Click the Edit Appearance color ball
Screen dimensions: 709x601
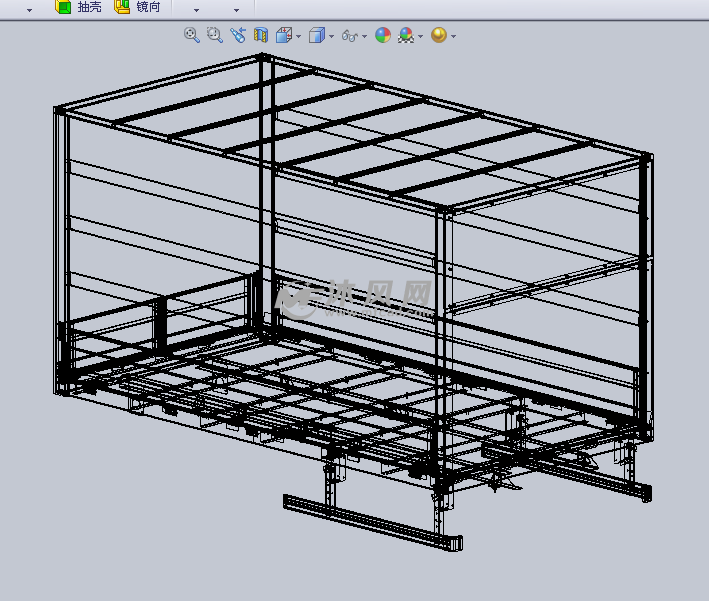click(x=383, y=35)
